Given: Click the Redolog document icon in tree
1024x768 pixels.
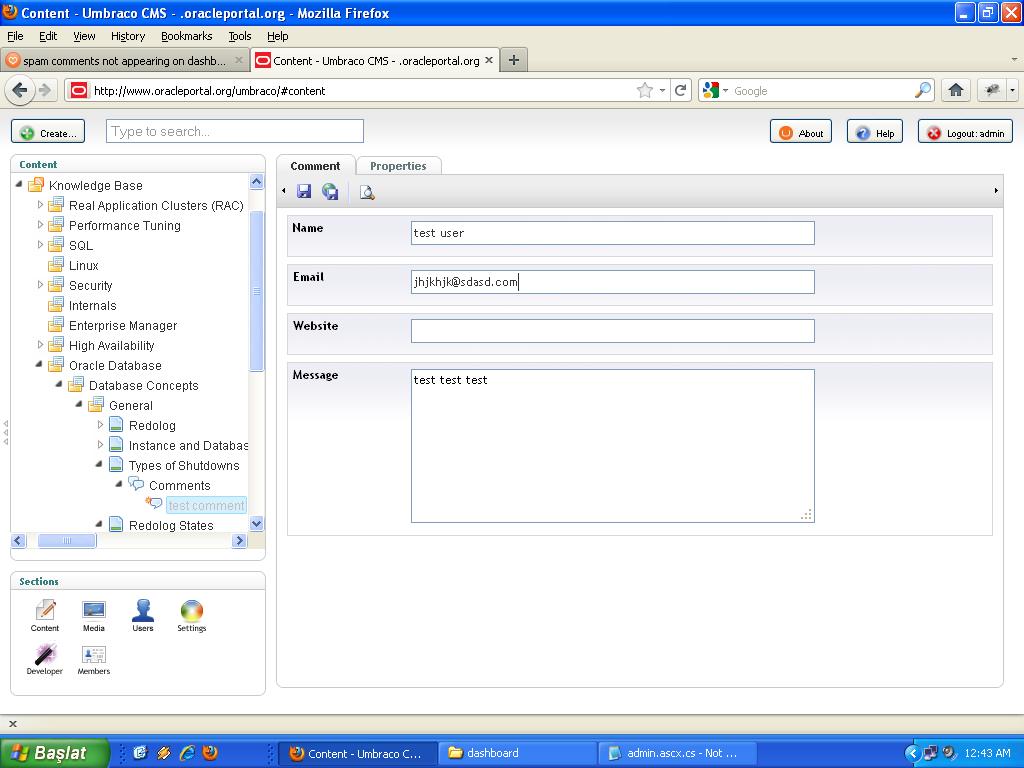Looking at the screenshot, I should (116, 424).
